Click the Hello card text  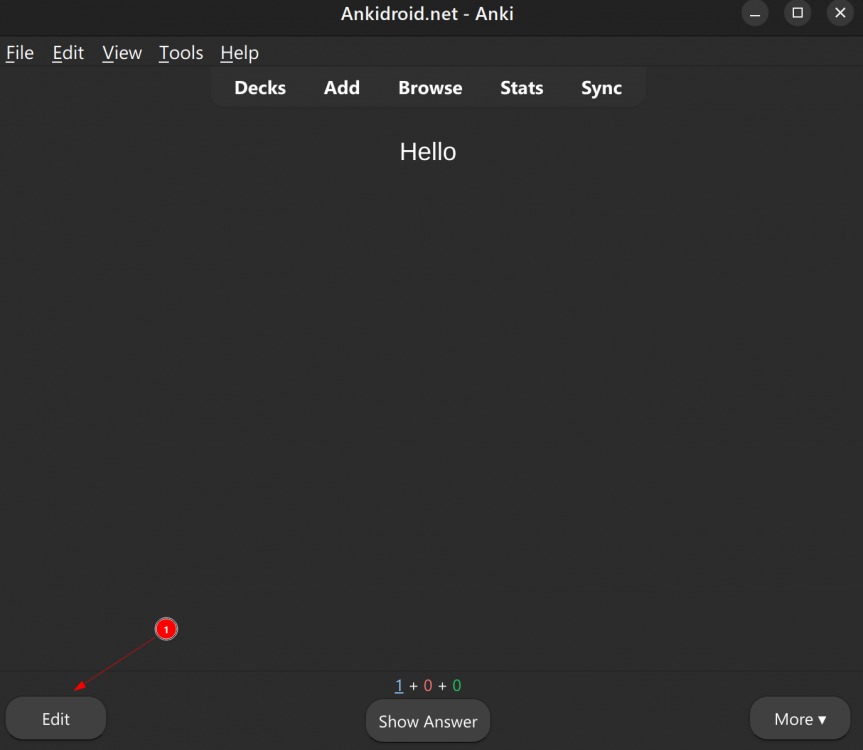(428, 152)
